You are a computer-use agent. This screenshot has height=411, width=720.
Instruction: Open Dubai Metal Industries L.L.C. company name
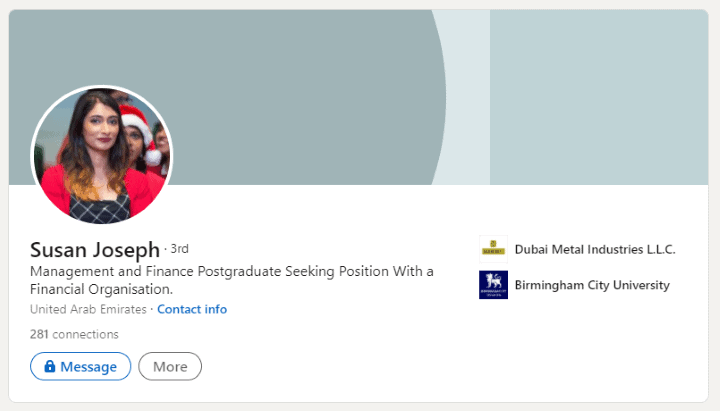[x=595, y=249]
